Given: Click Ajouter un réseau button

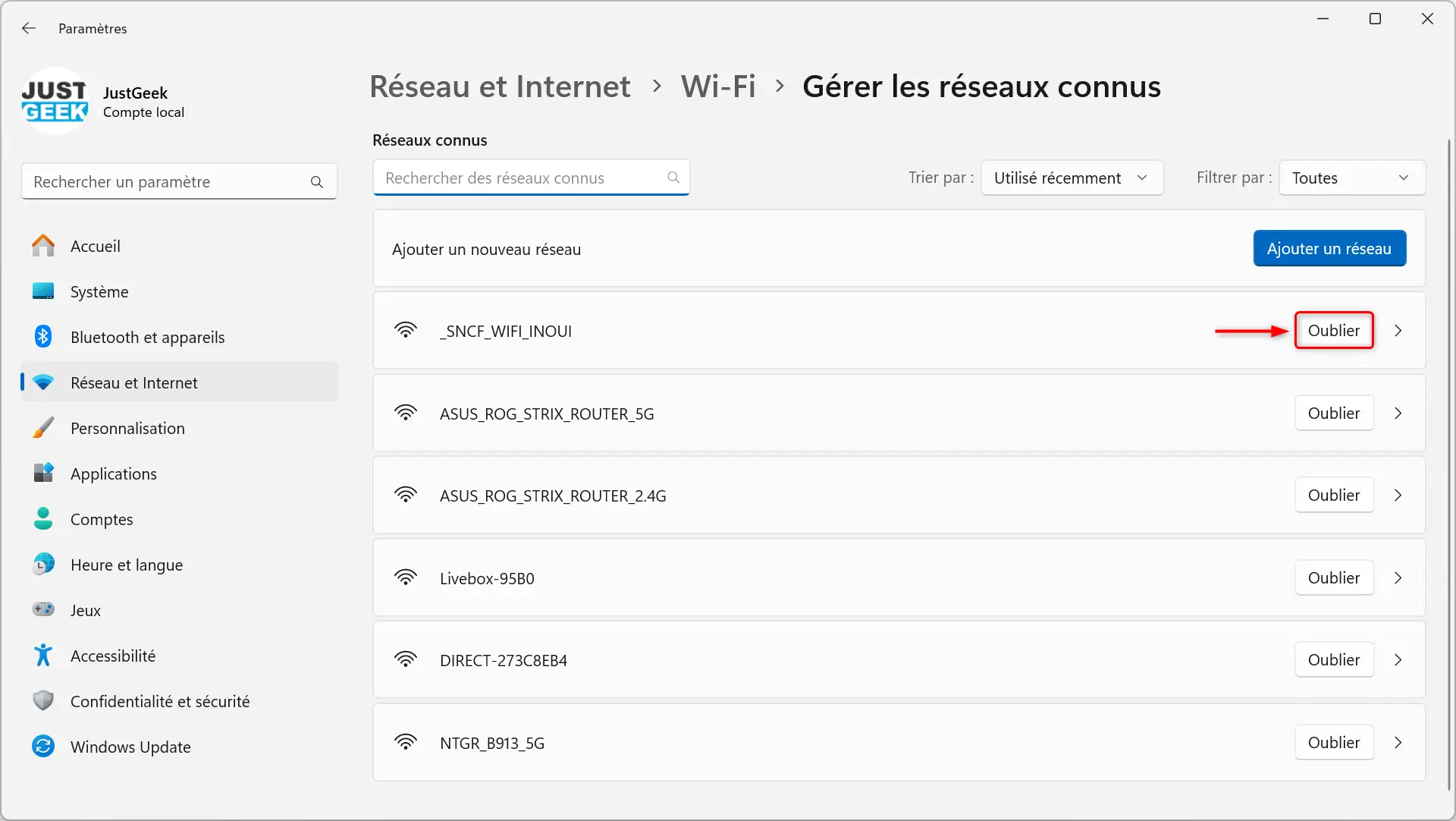Looking at the screenshot, I should pos(1329,248).
